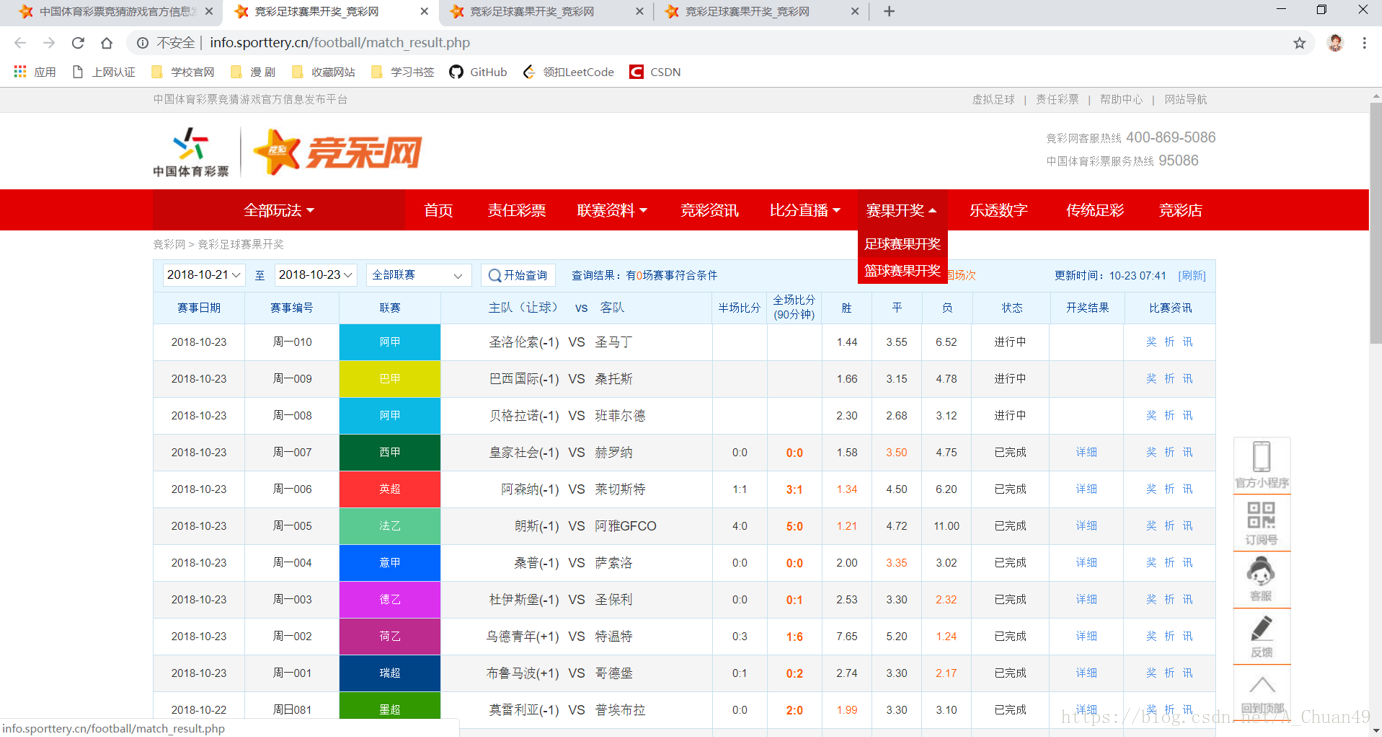1382x737 pixels.
Task: Expand the 全部玩法 menu
Action: pos(279,210)
